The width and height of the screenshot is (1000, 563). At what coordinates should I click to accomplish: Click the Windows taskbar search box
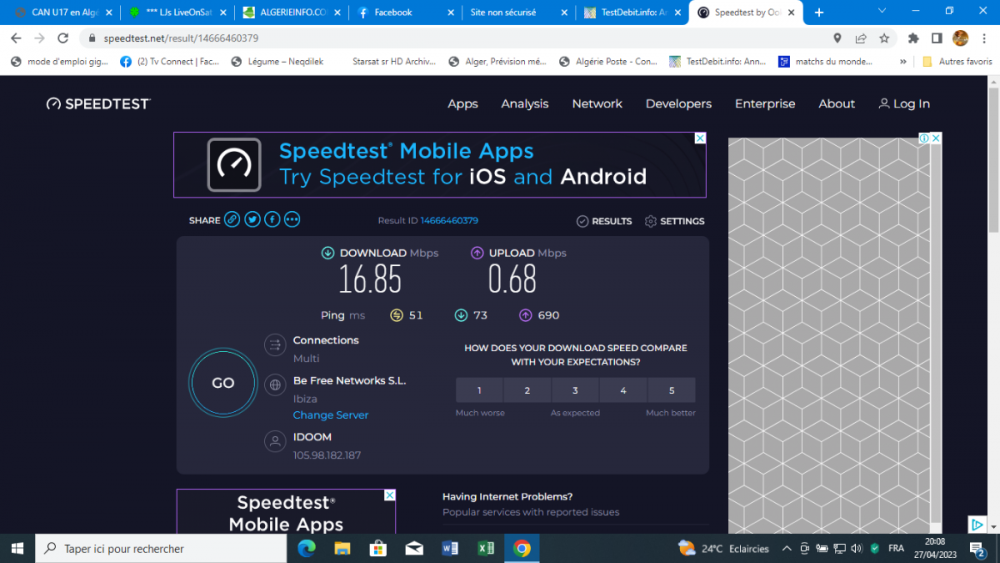coord(160,548)
